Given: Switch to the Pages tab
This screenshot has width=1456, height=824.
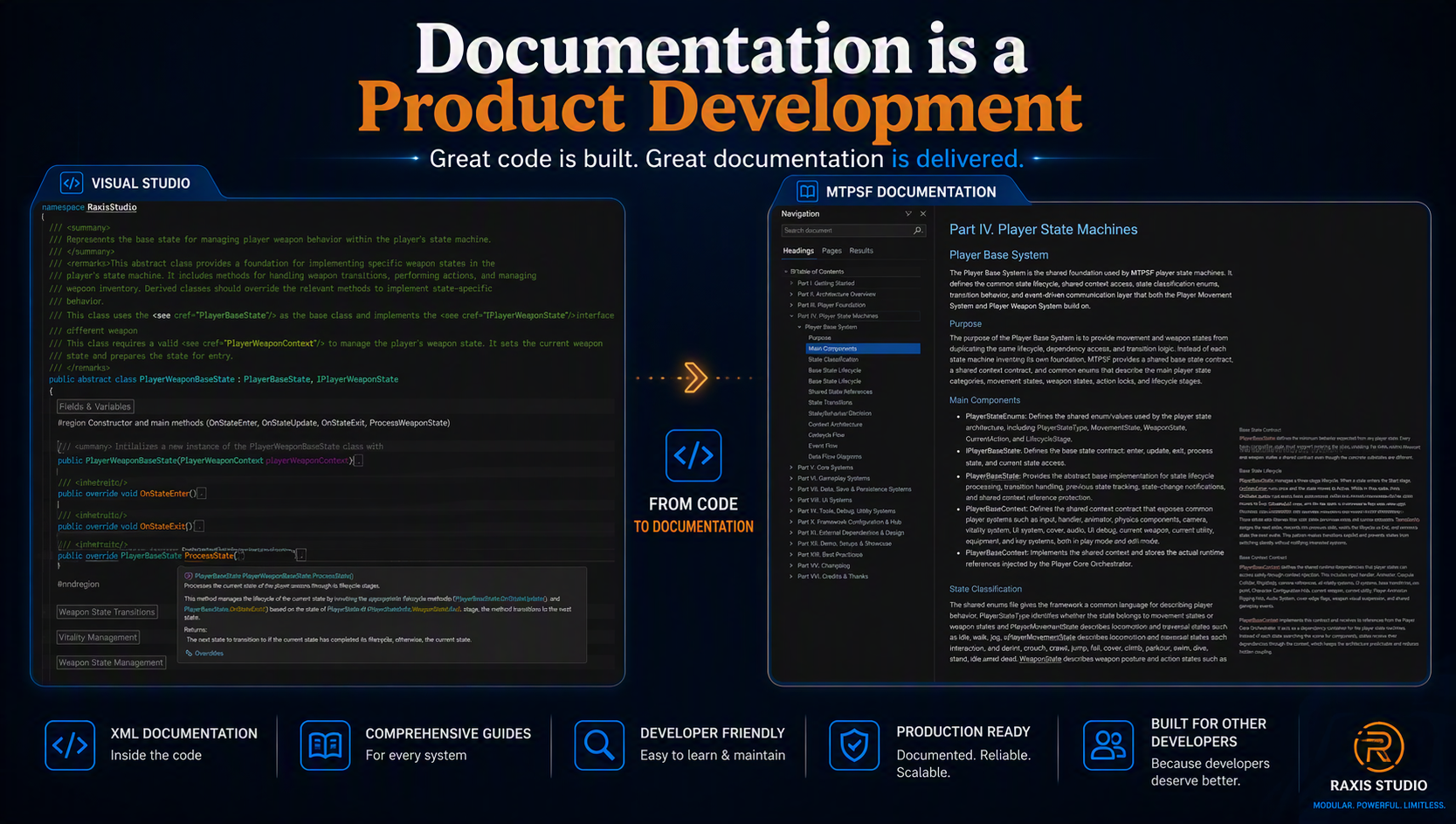Looking at the screenshot, I should [832, 251].
